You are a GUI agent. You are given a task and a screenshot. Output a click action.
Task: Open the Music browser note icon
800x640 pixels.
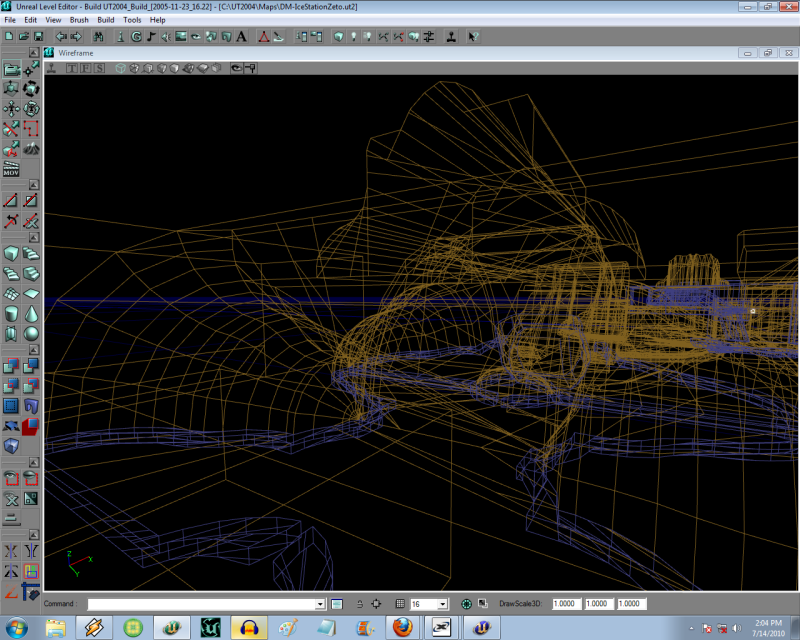click(x=151, y=37)
